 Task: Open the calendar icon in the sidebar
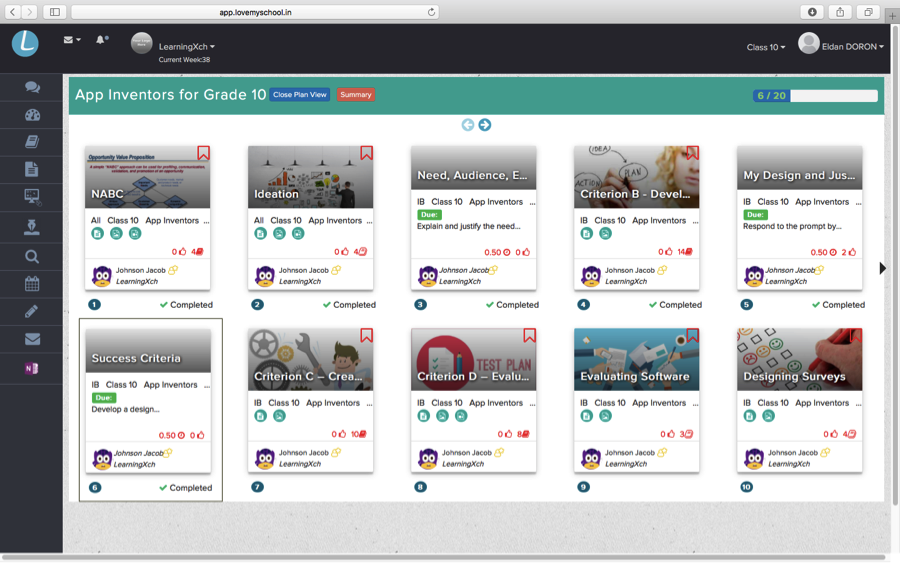(32, 284)
